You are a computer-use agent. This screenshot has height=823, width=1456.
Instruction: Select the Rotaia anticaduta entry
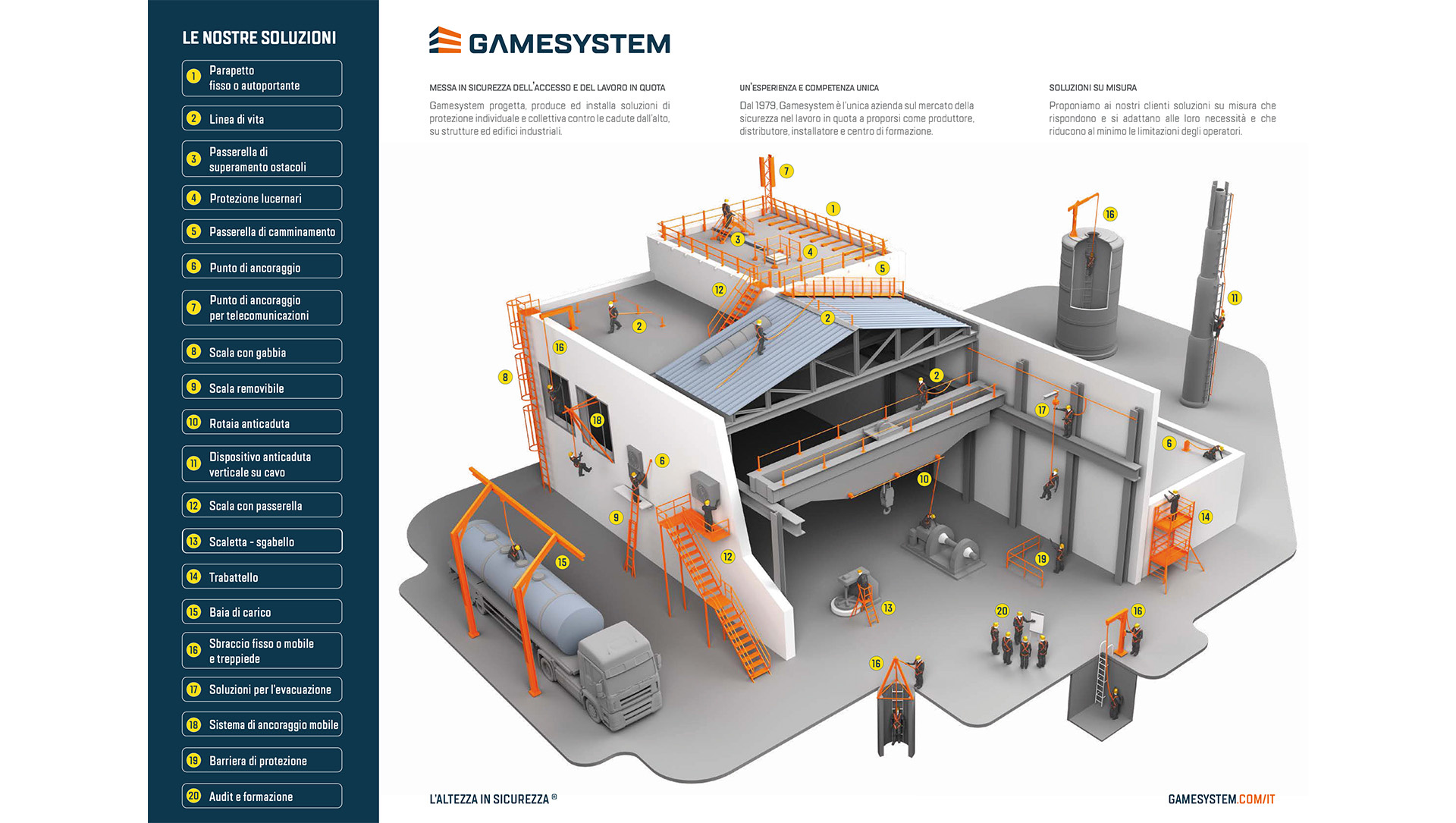262,422
